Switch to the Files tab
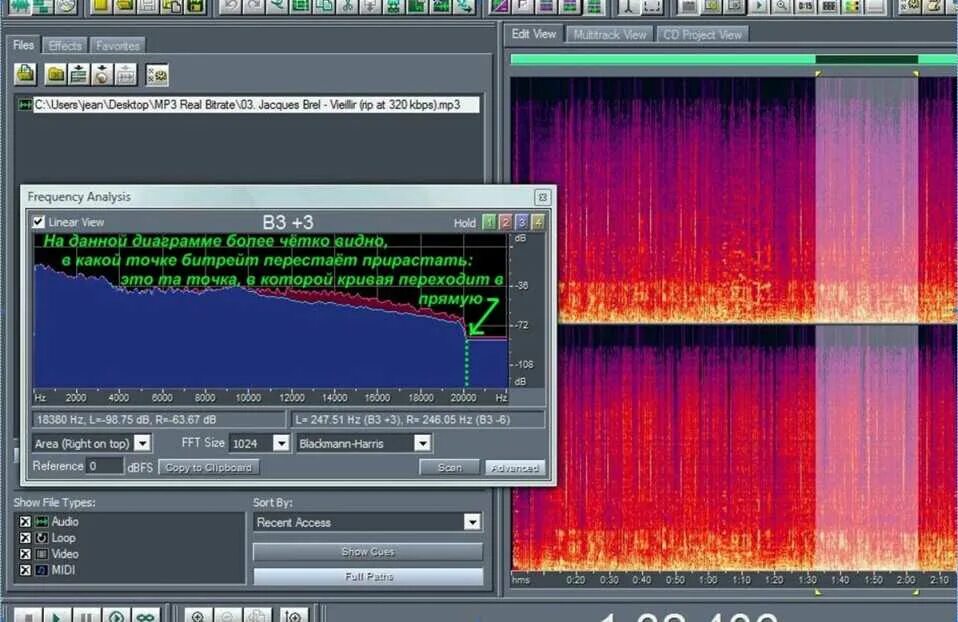Screen dimensions: 958x622 click(x=24, y=45)
